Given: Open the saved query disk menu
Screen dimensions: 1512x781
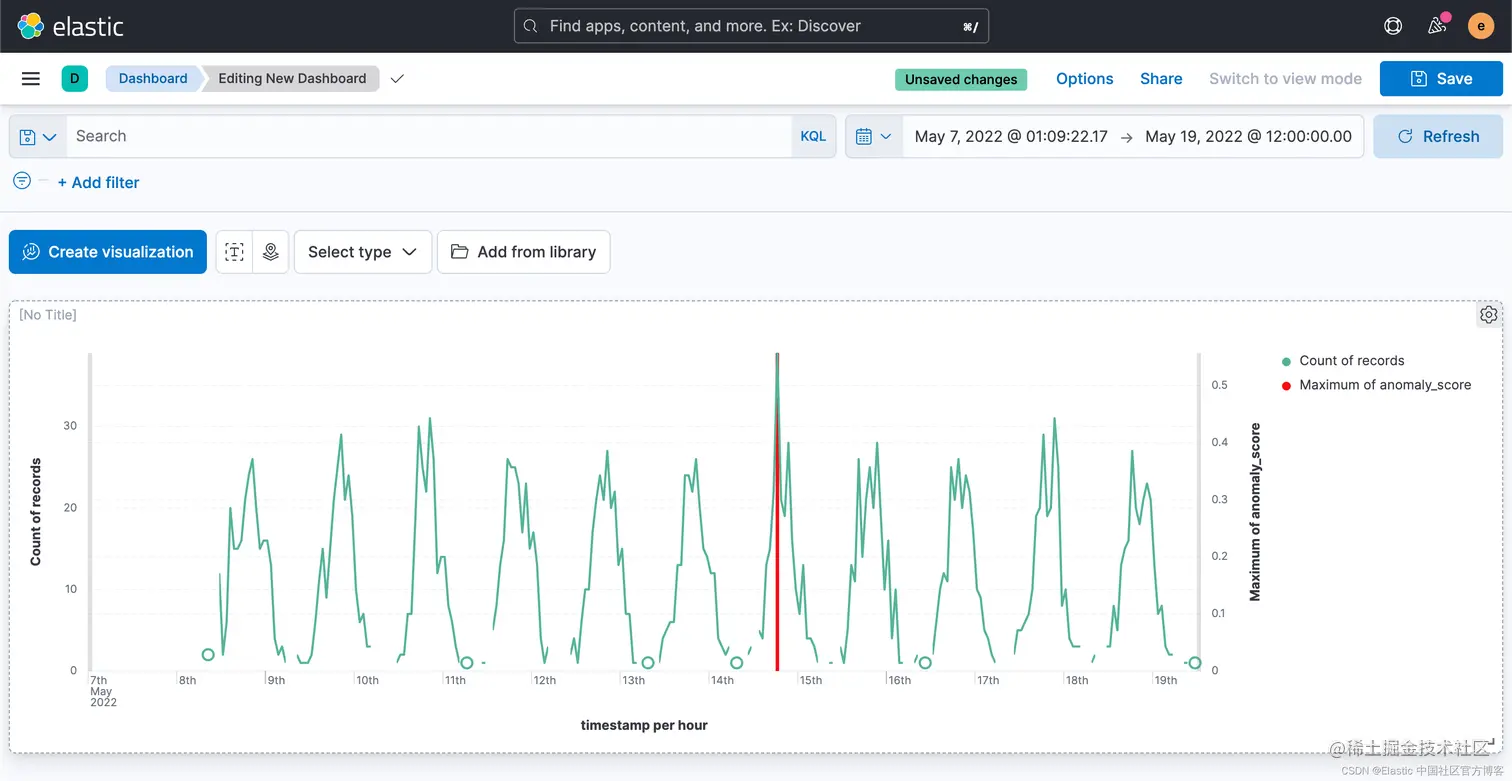Looking at the screenshot, I should click(x=38, y=136).
